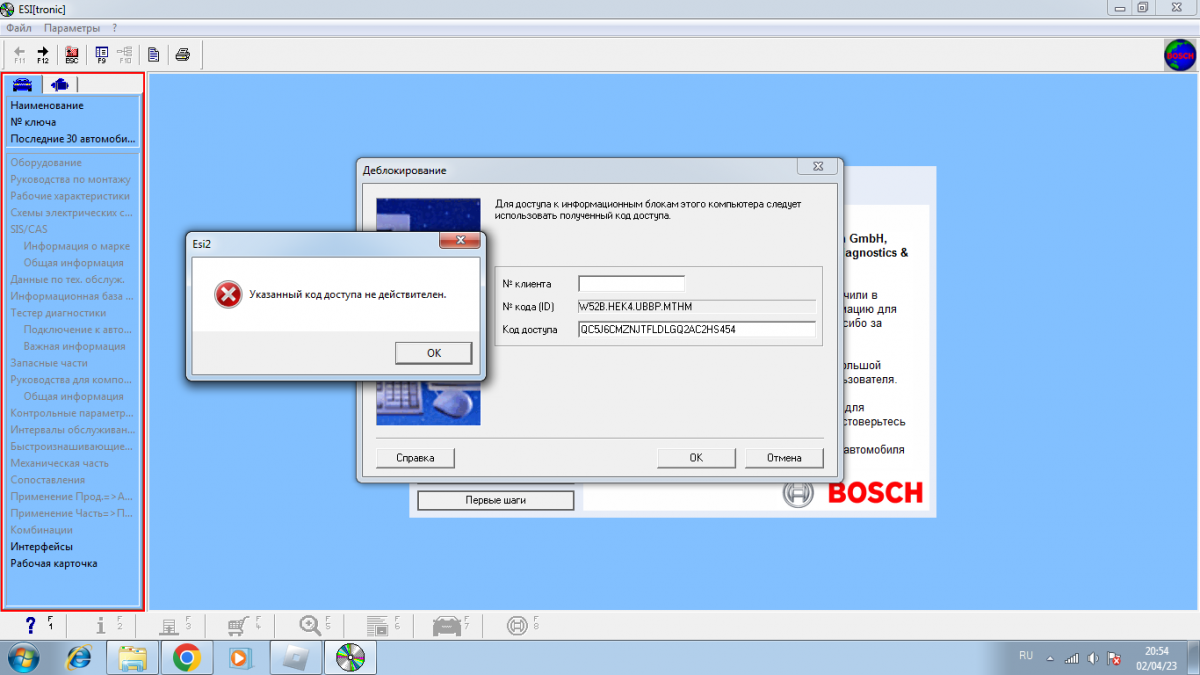
Task: Open Internet Explorer from the taskbar
Action: pyautogui.click(x=80, y=657)
